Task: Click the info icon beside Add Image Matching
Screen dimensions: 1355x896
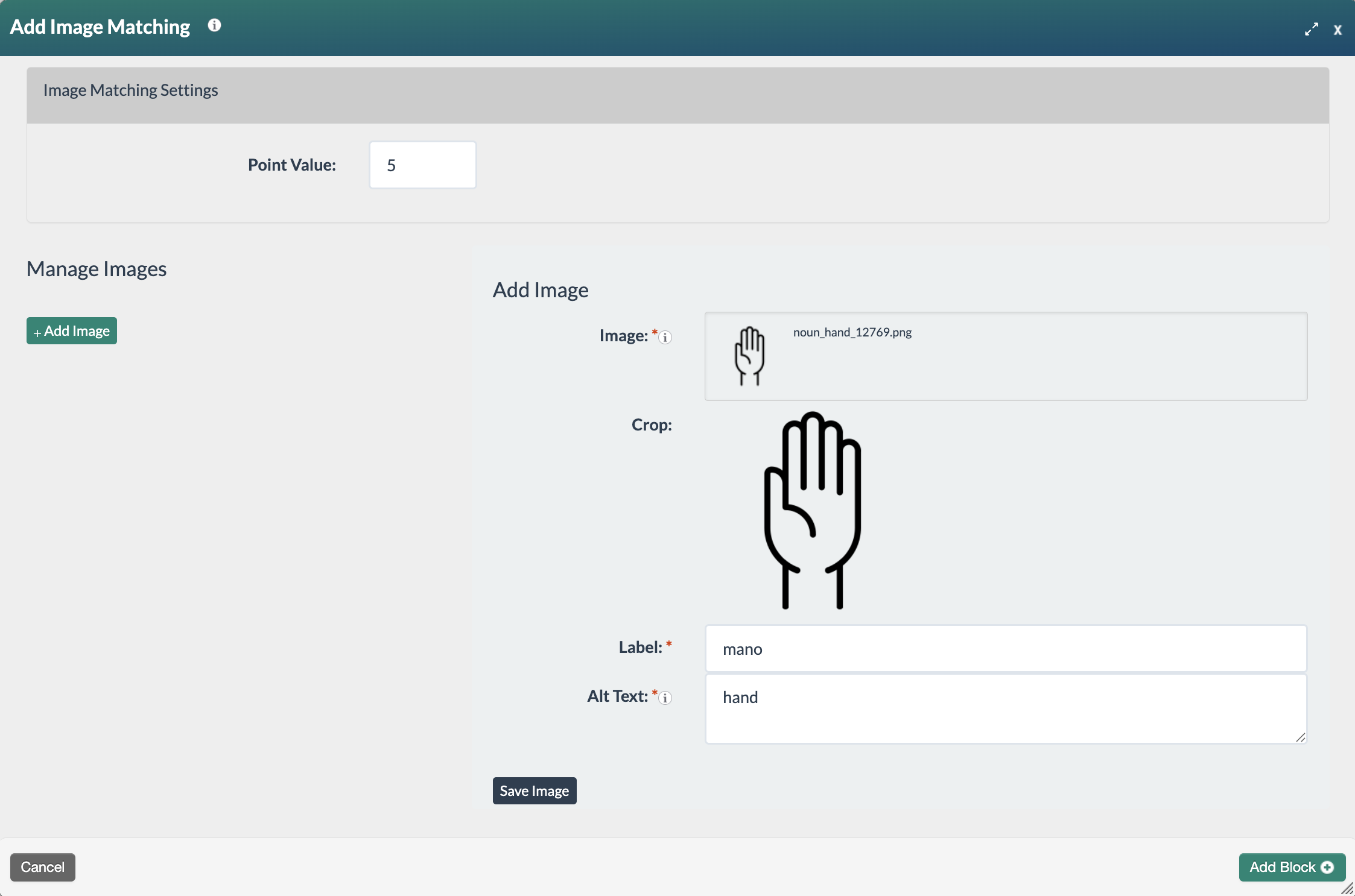Action: click(214, 25)
